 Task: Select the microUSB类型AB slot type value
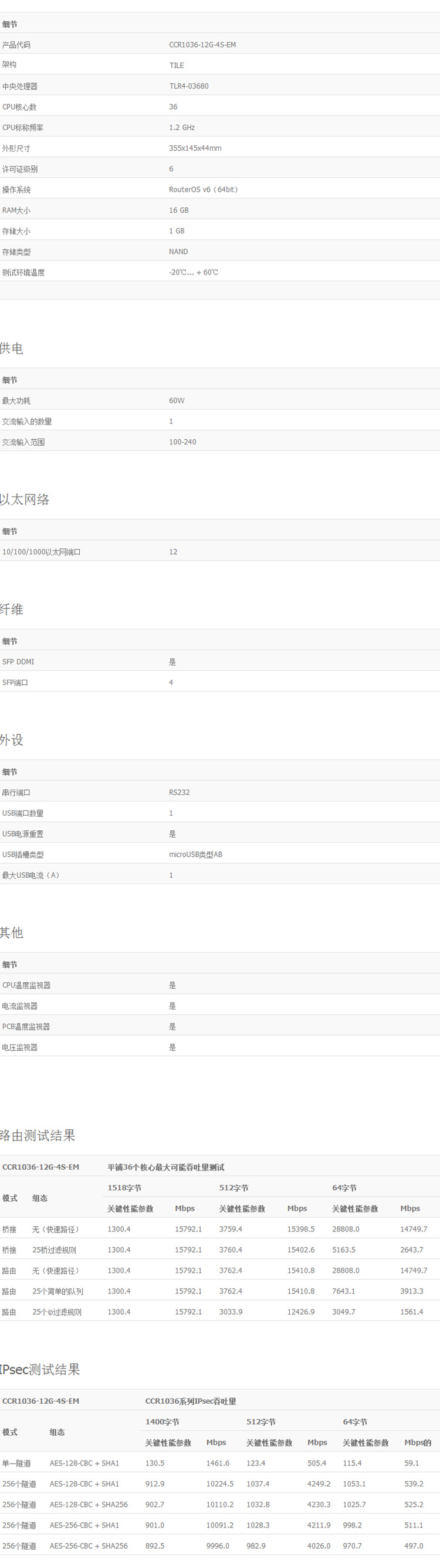195,854
